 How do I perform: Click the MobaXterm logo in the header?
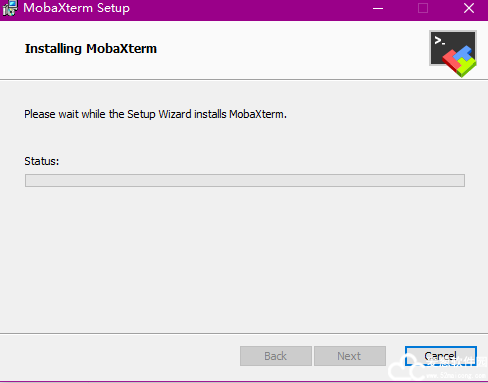453,53
